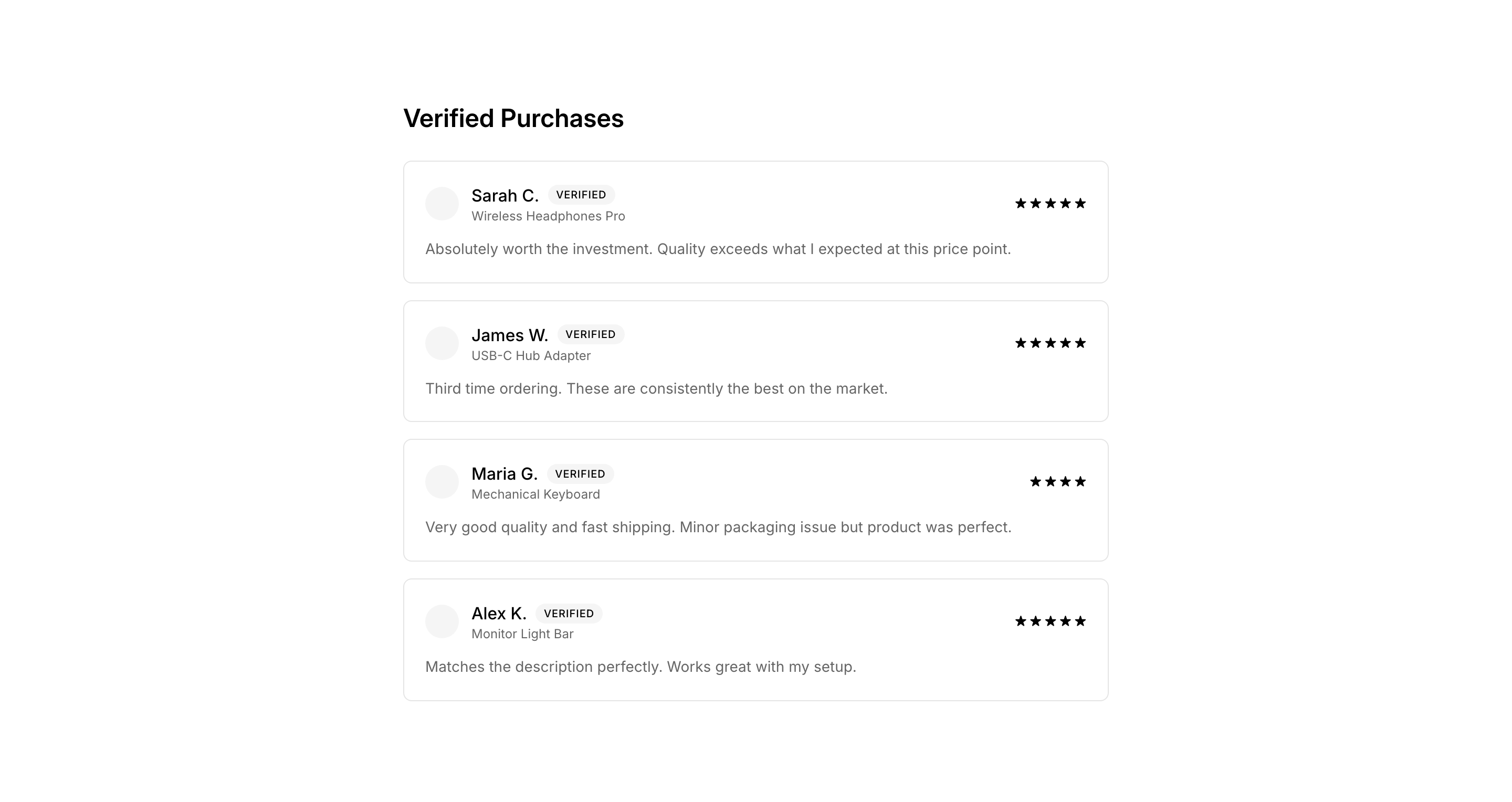
Task: Click Alex K.'s avatar circle
Action: [442, 621]
